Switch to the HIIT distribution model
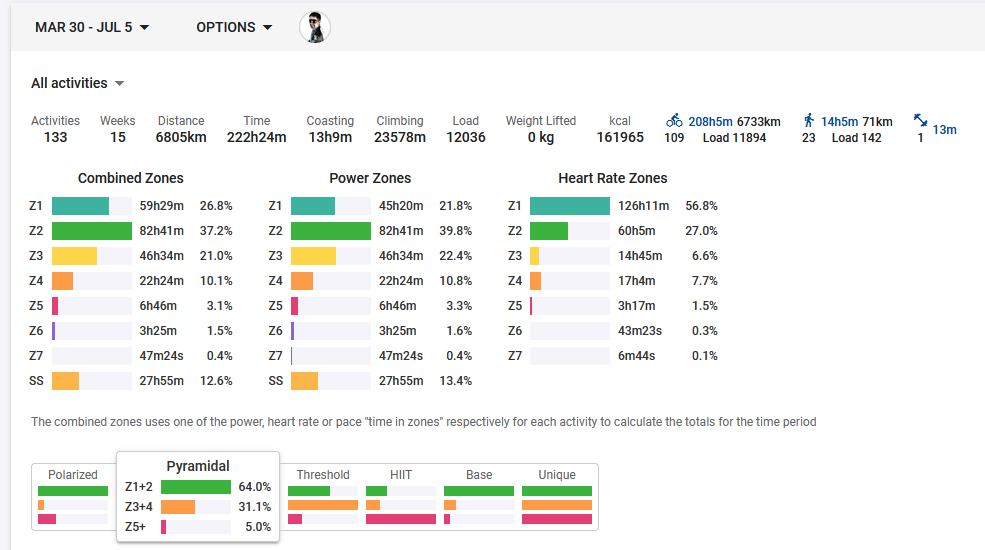 (x=401, y=475)
